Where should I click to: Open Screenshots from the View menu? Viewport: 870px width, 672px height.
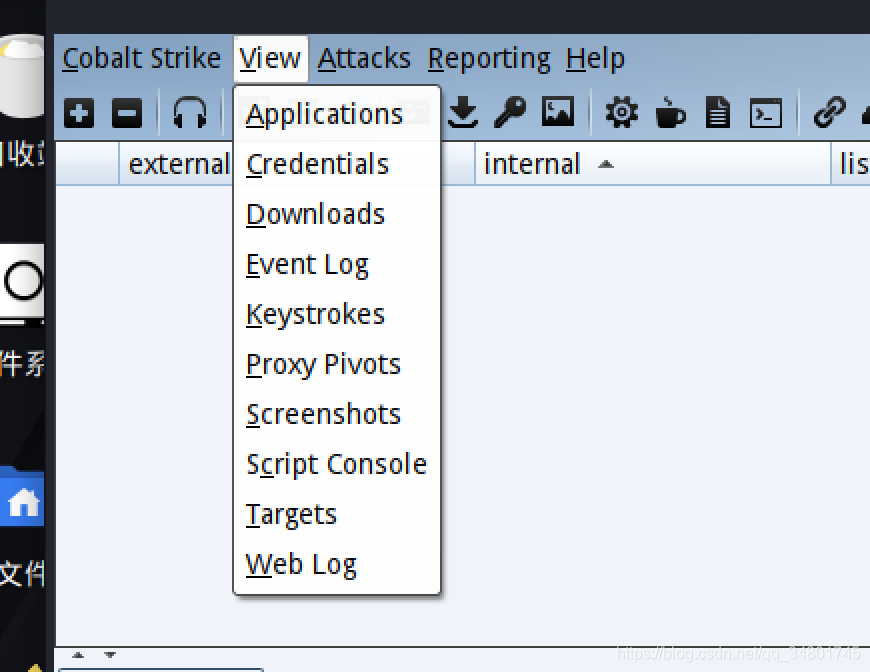tap(337, 415)
